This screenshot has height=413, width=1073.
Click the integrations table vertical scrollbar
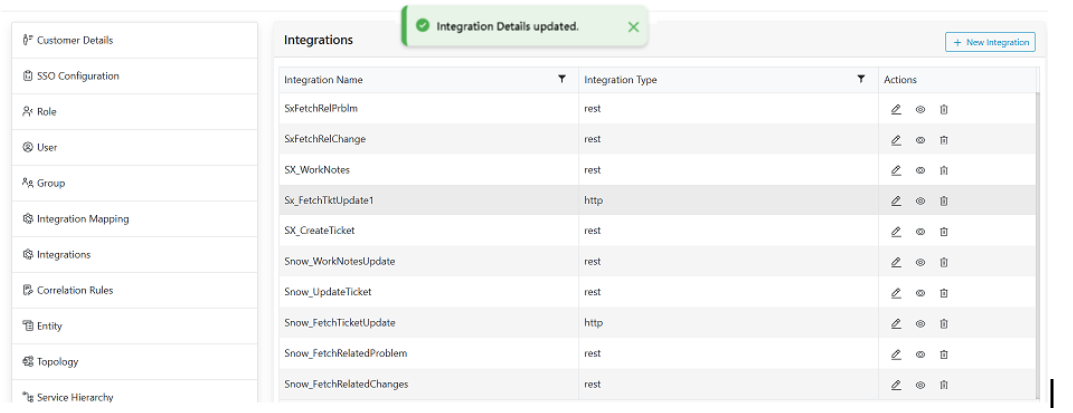(x=1036, y=240)
